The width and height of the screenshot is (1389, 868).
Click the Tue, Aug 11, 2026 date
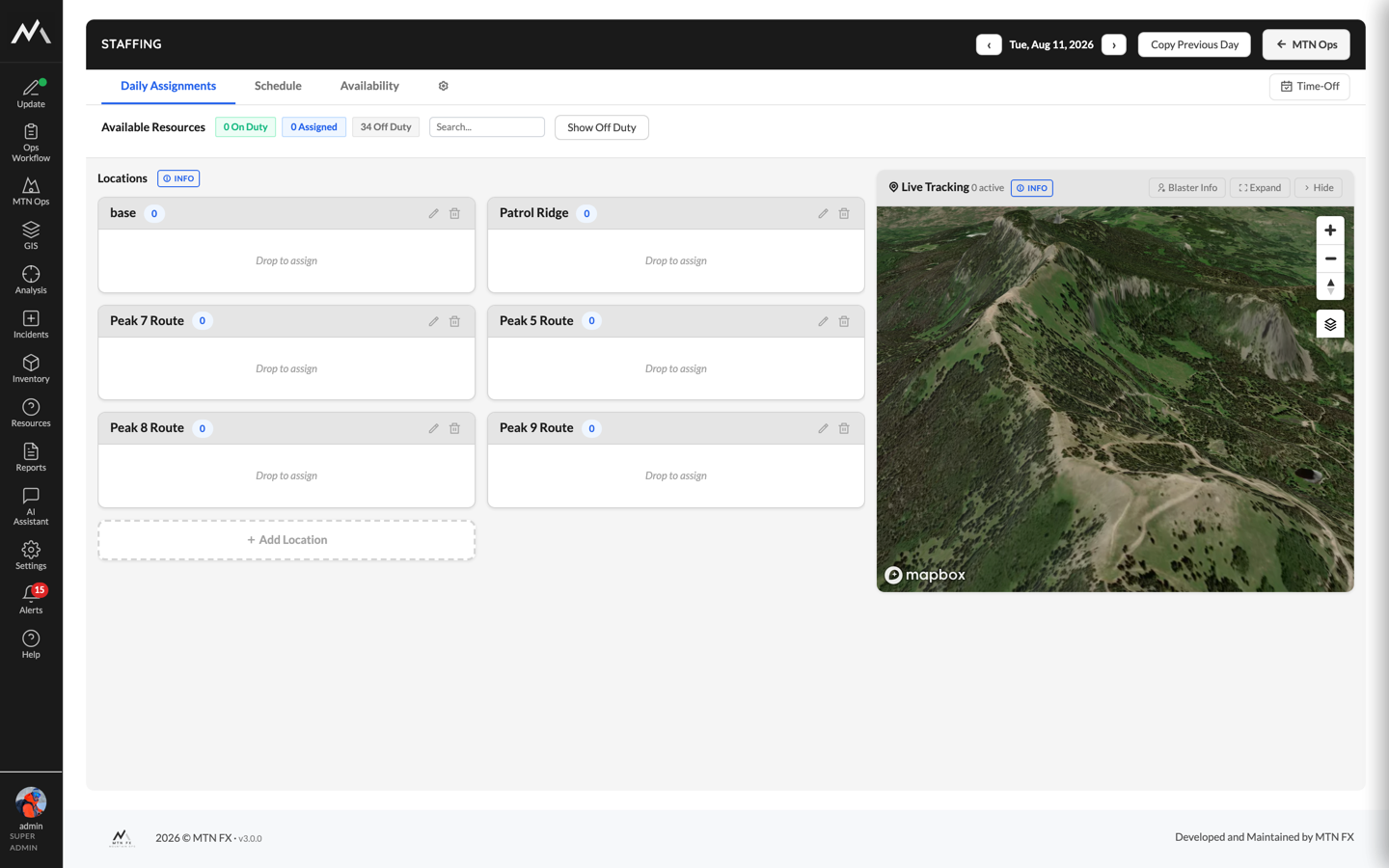1051,44
